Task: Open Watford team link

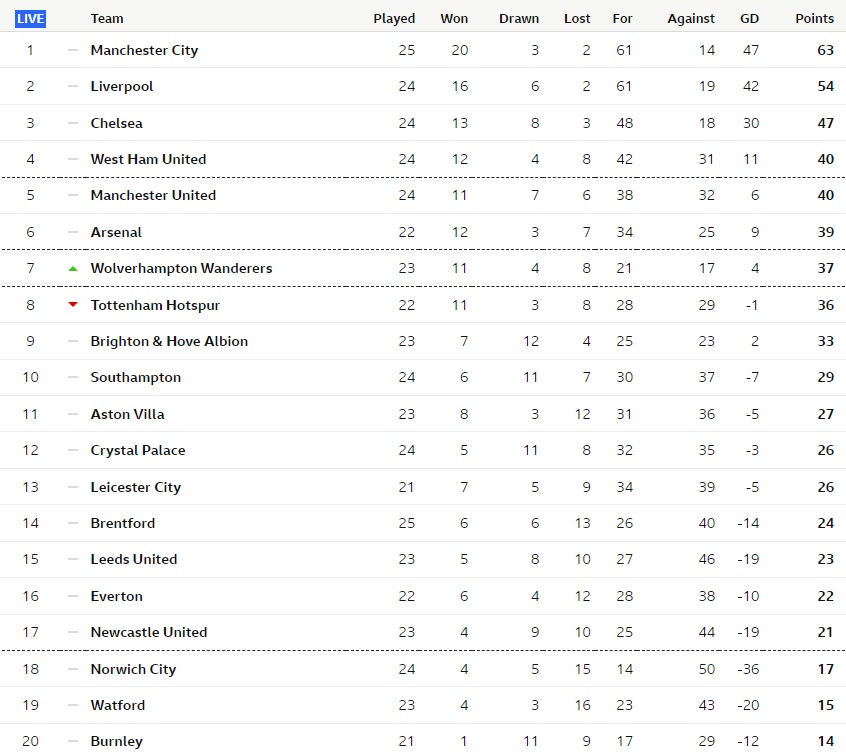Action: click(118, 705)
